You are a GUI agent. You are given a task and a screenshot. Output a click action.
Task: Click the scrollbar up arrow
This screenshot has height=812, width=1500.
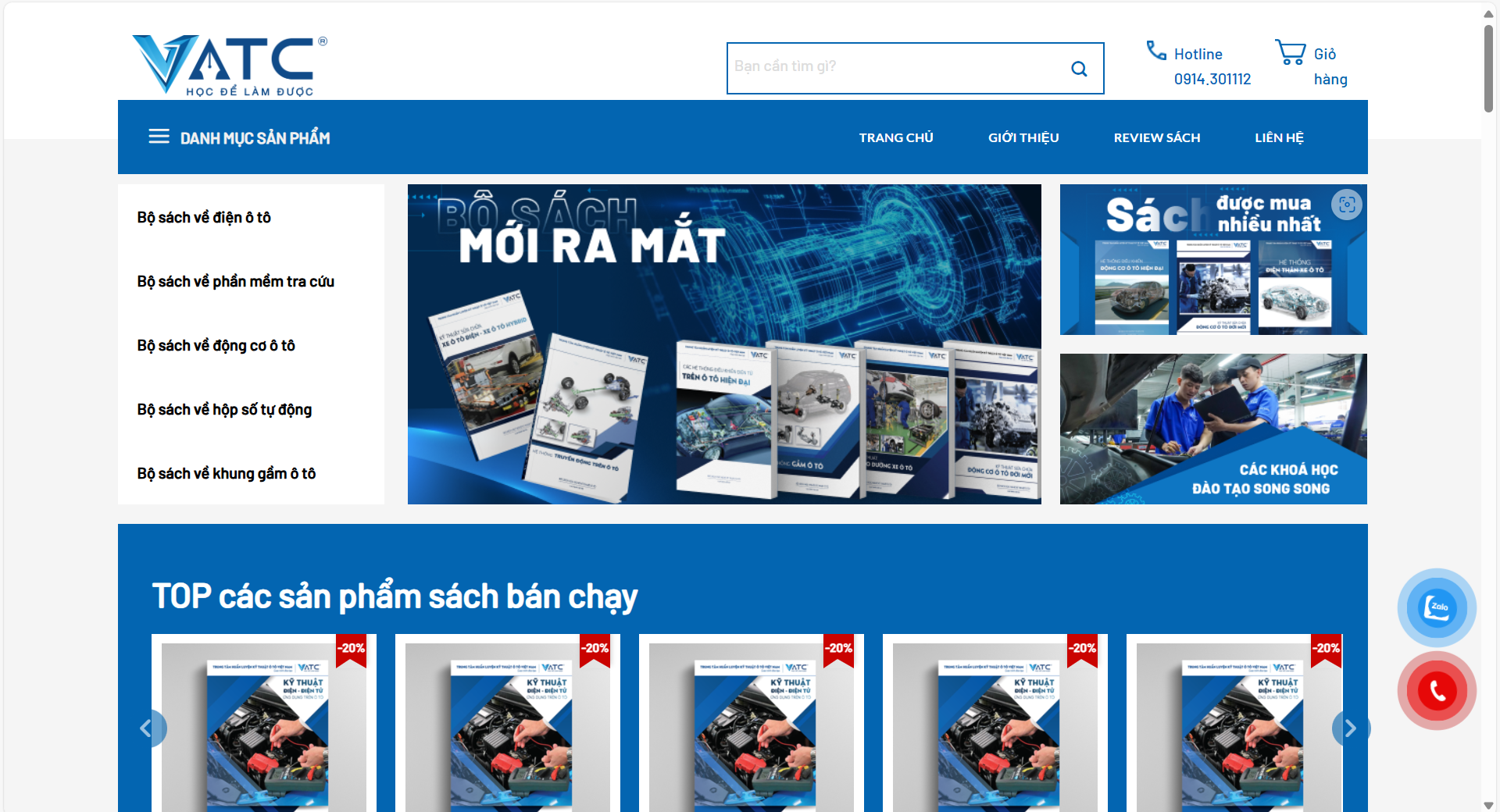pos(1489,13)
